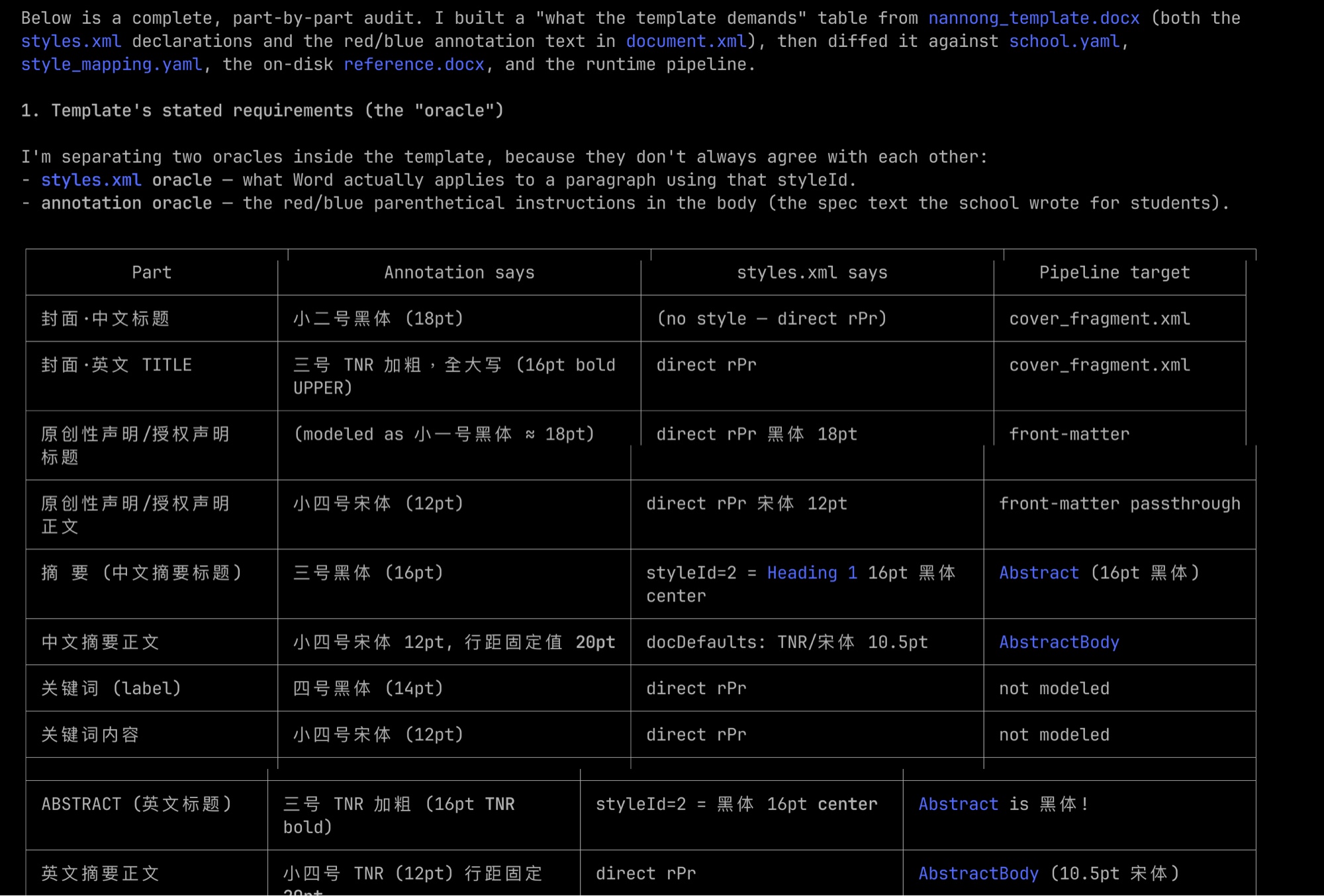
Task: Select the '三号黑体 (16pt)' cell
Action: [x=455, y=584]
